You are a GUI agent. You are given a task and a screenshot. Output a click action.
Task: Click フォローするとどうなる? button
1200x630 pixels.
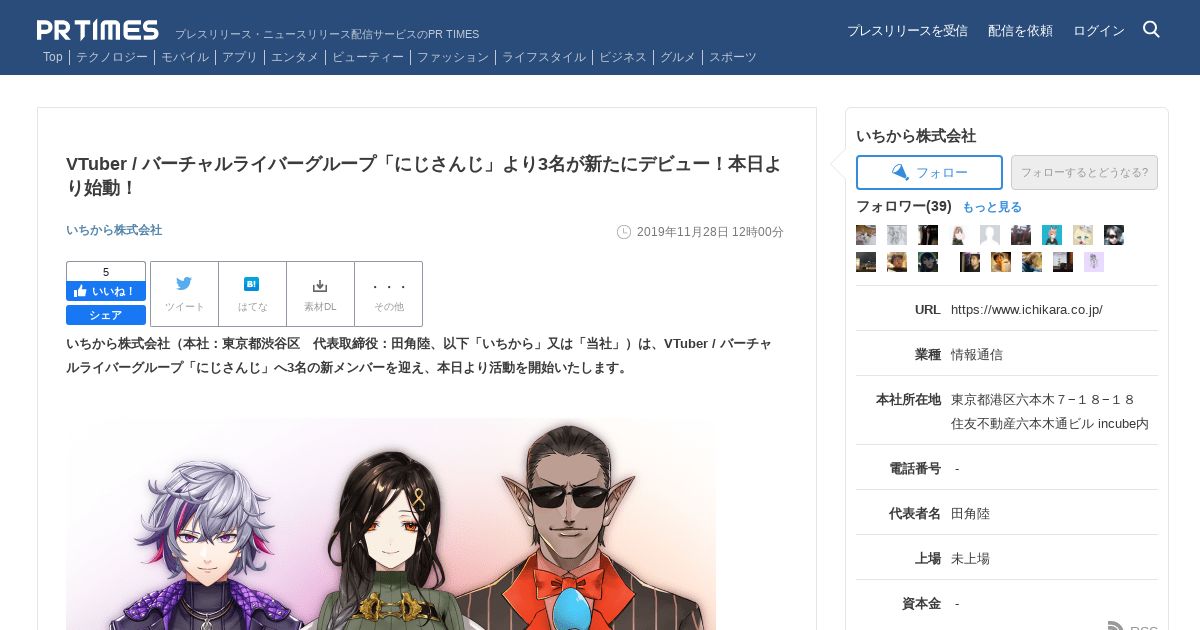click(x=1084, y=172)
